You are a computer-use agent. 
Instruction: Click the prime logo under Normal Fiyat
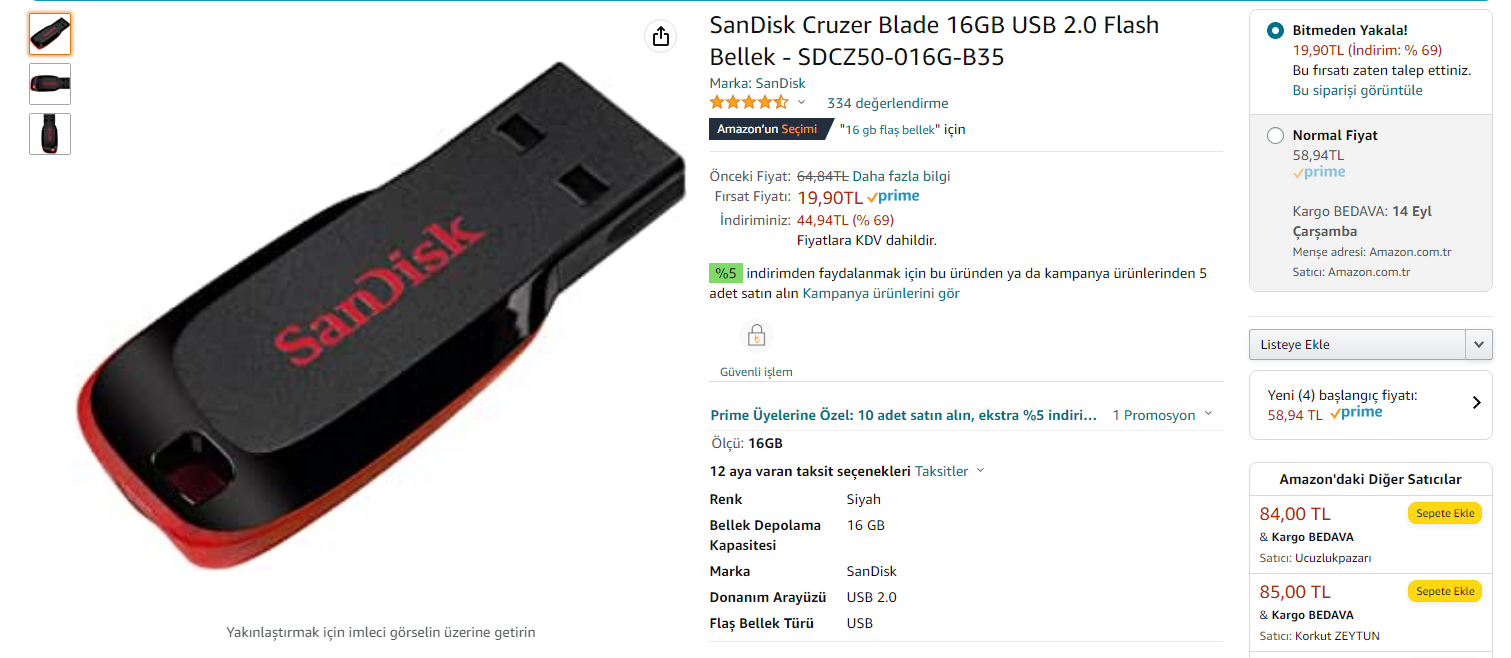[x=1319, y=173]
